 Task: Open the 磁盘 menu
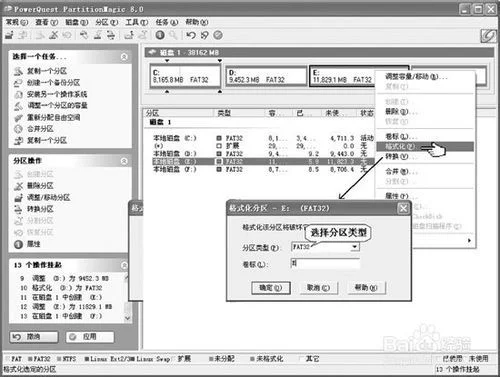click(x=77, y=22)
